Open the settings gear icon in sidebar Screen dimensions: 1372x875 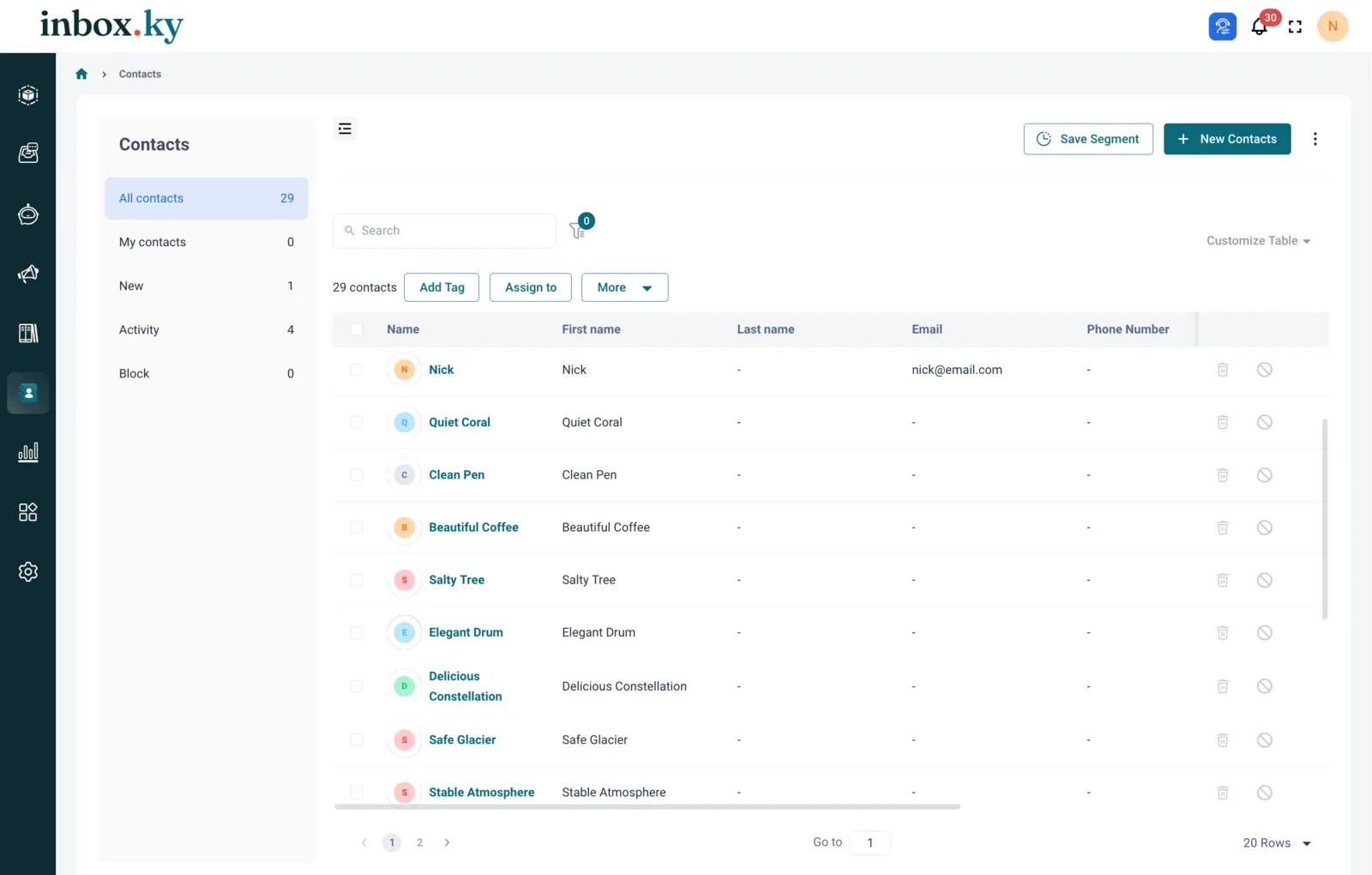28,571
